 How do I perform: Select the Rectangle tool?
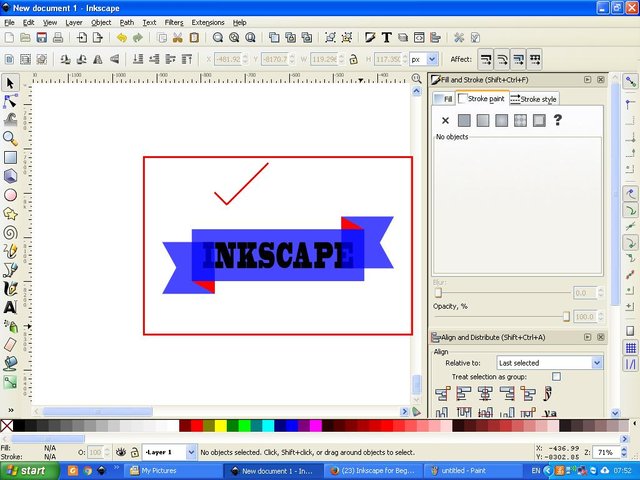[10, 158]
